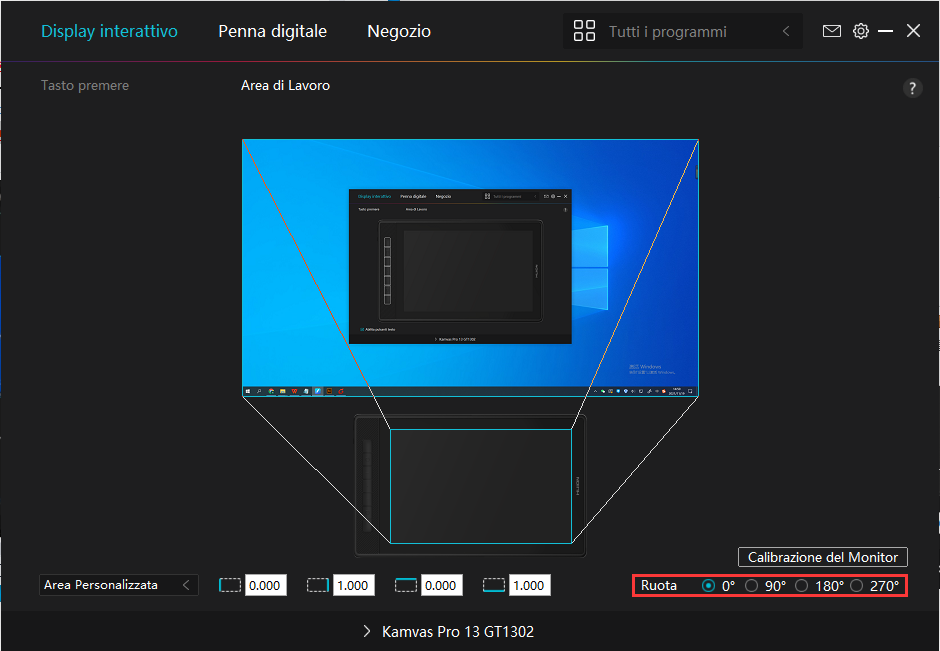Viewport: 940px width, 651px height.
Task: Click the first input field showing 0.000
Action: (265, 585)
